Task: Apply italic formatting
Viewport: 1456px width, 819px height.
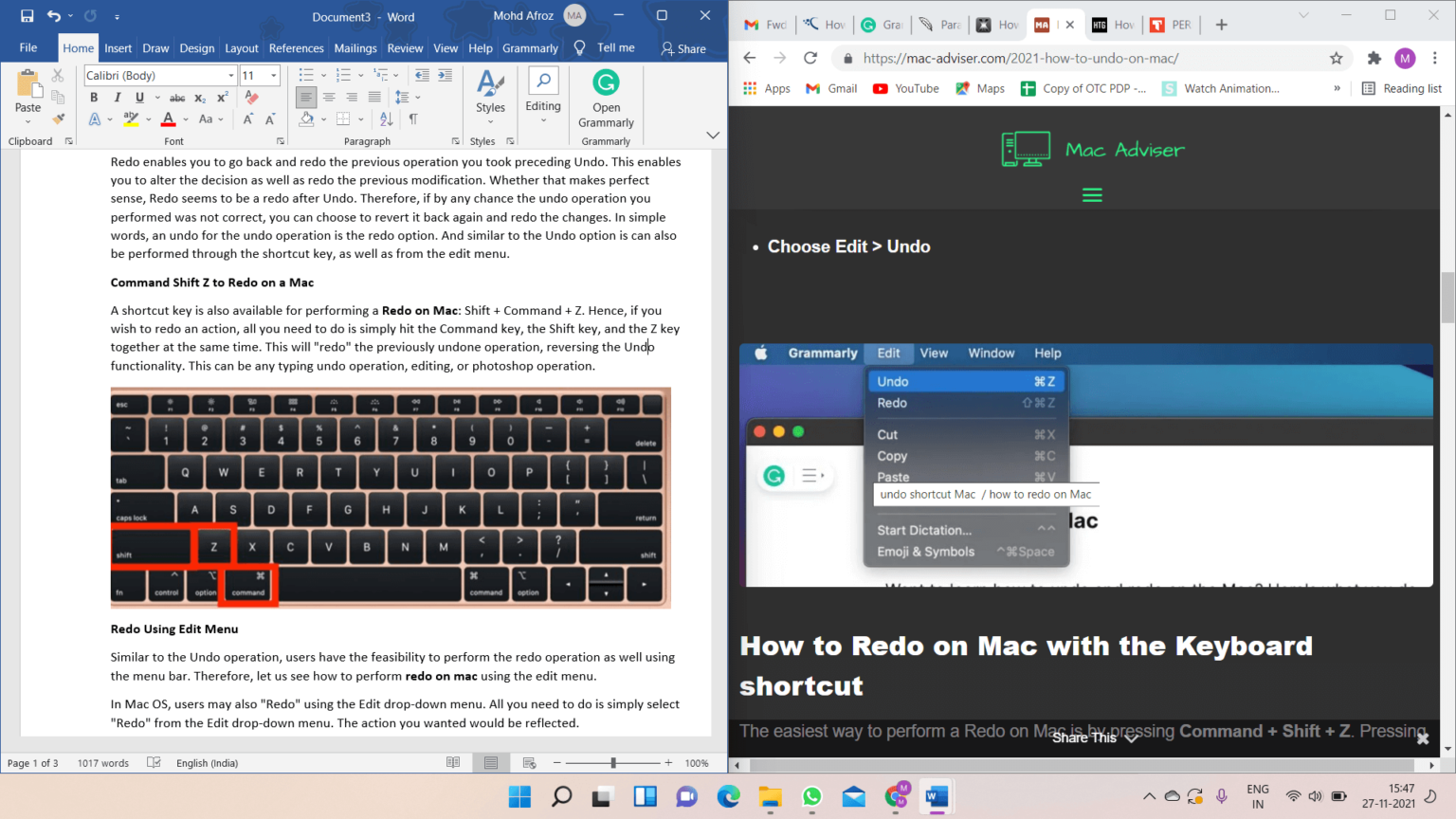Action: point(117,97)
